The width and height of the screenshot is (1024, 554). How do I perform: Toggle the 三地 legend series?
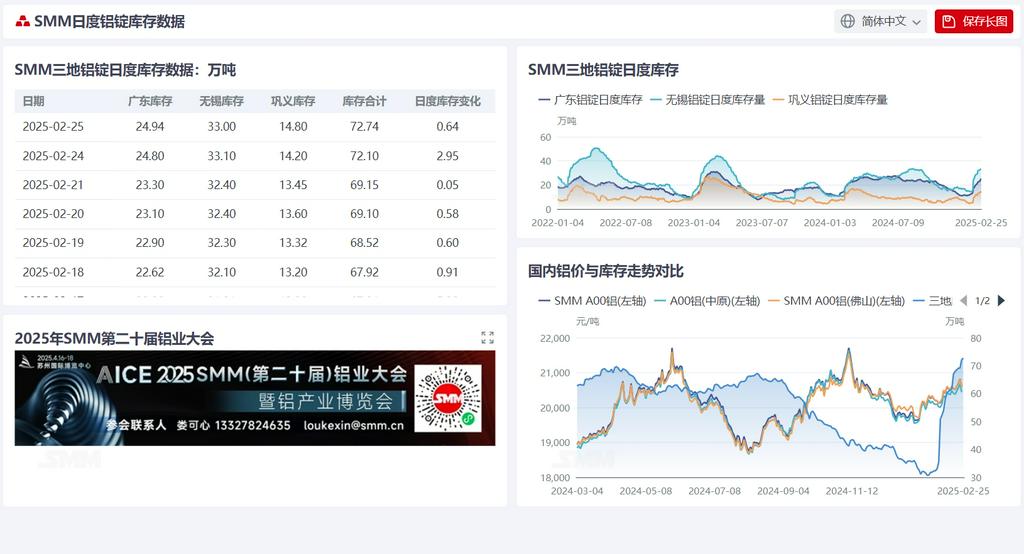tap(933, 301)
